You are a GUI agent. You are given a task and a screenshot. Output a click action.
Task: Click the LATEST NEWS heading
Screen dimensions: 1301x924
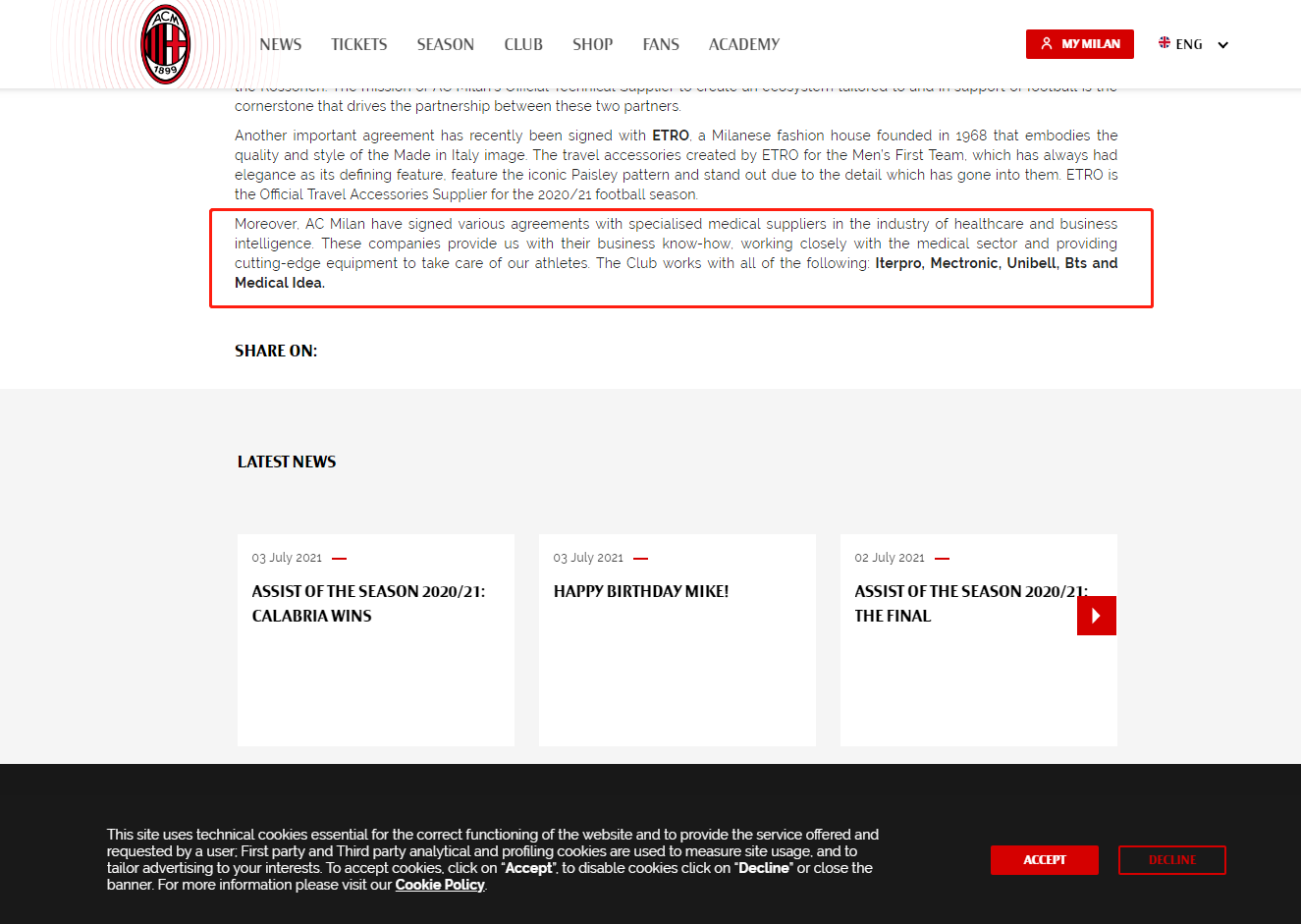(x=287, y=462)
